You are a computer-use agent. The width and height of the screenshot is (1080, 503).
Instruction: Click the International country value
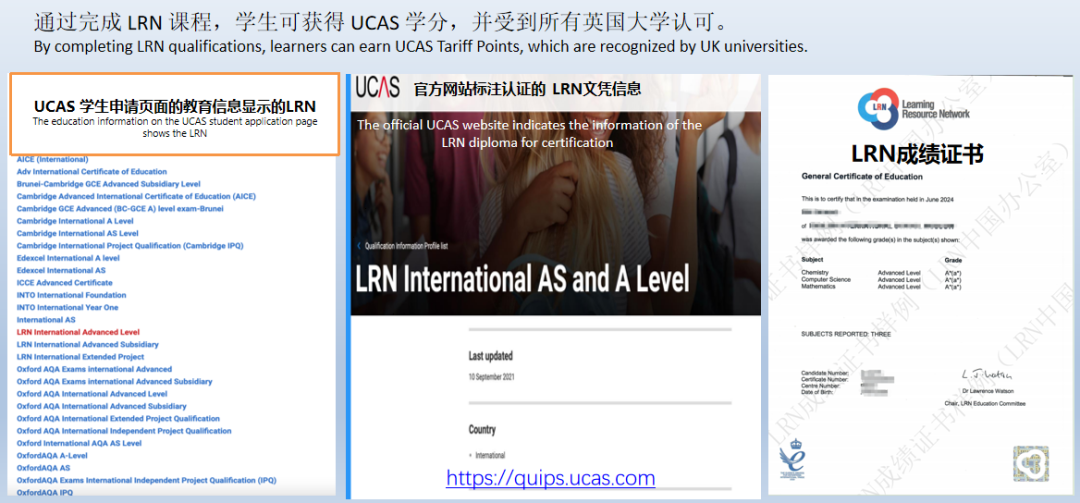[x=490, y=455]
